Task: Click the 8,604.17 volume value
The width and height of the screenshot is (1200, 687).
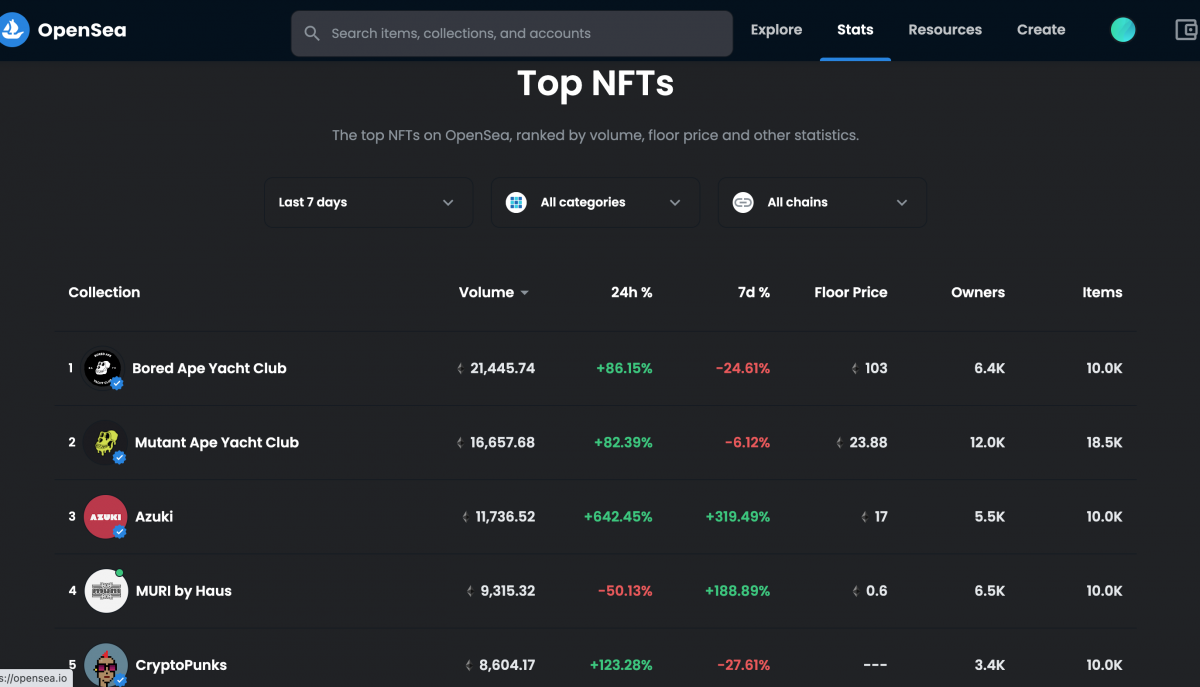Action: [507, 665]
